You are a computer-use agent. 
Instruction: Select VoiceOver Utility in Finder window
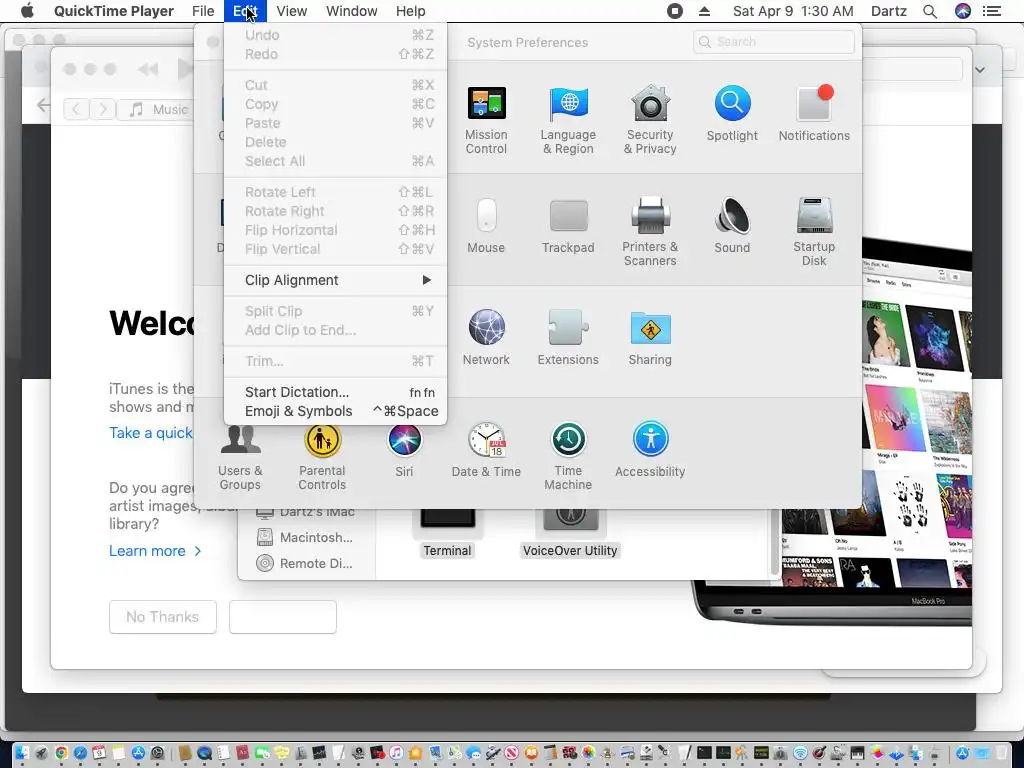tap(570, 534)
